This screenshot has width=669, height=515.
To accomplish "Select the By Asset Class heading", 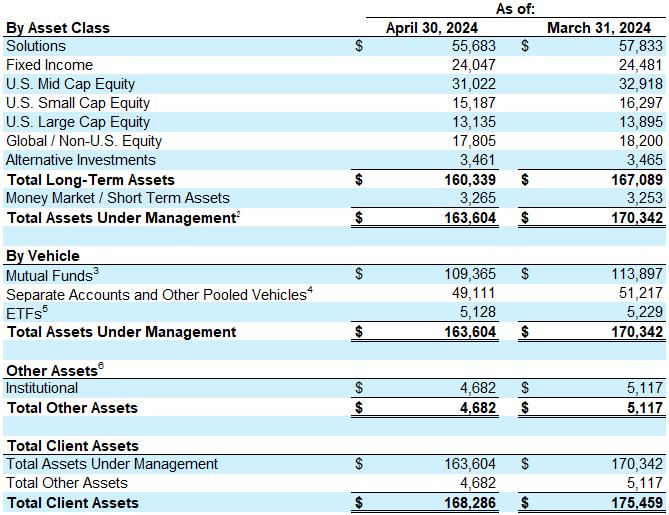I will click(x=58, y=27).
